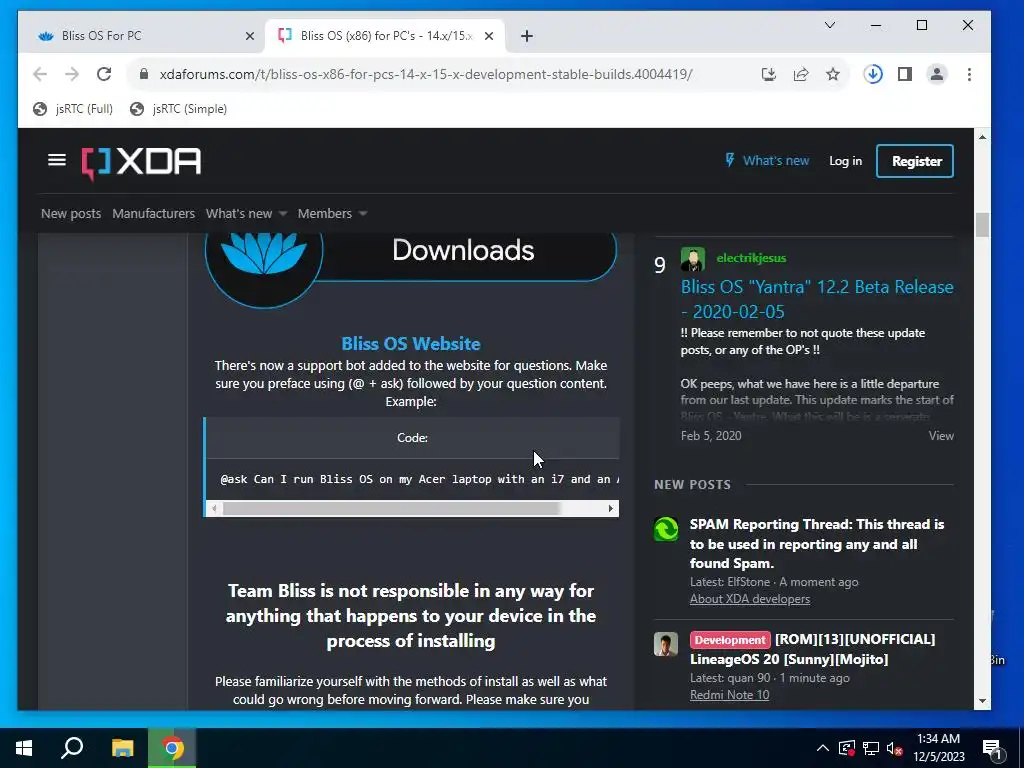The image size is (1024, 768).
Task: Click the Feb 5, 2020 date
Action: pyautogui.click(x=711, y=436)
